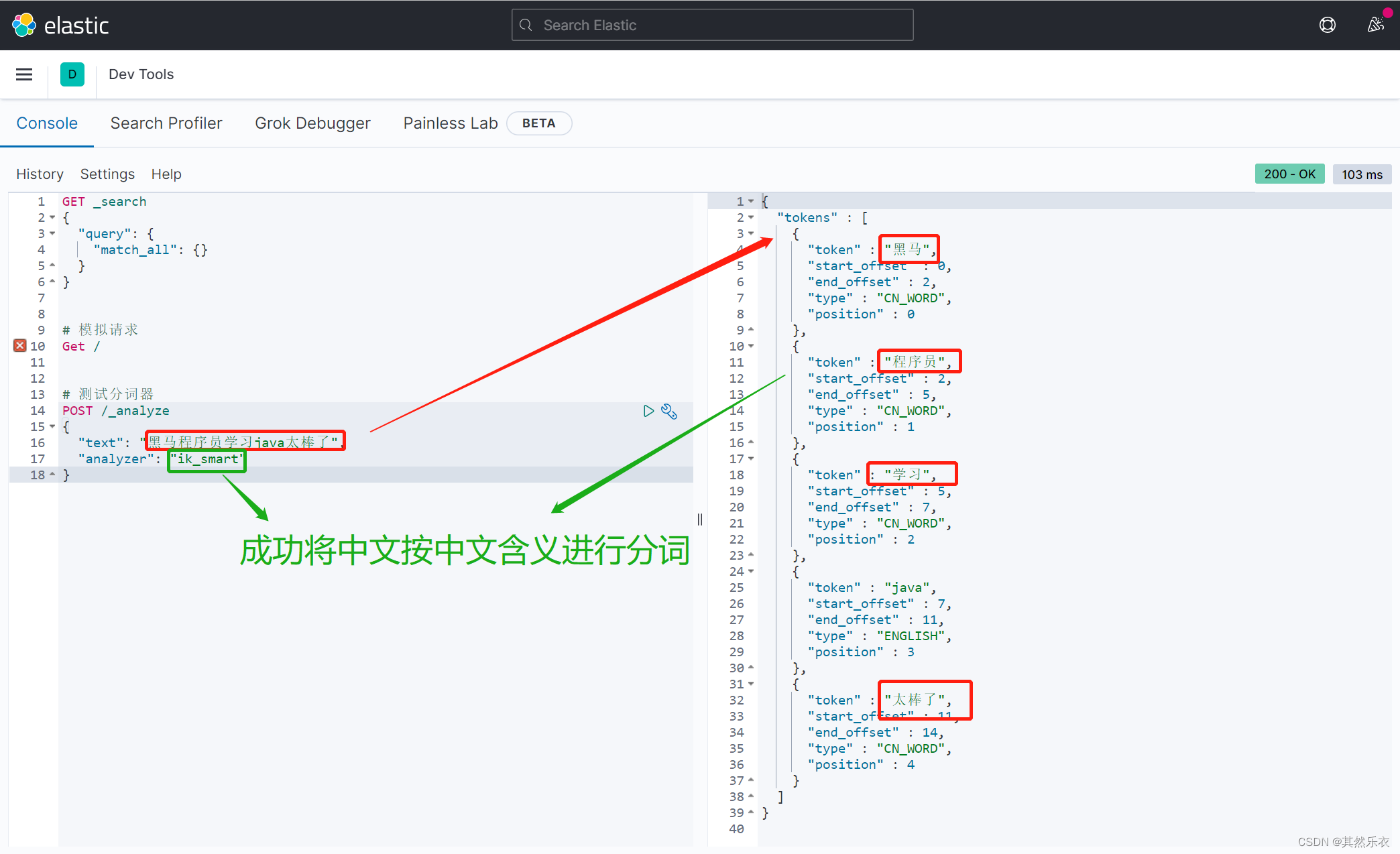The height and width of the screenshot is (854, 1400).
Task: Open the help menu lifebuoy icon
Action: pos(1327,25)
